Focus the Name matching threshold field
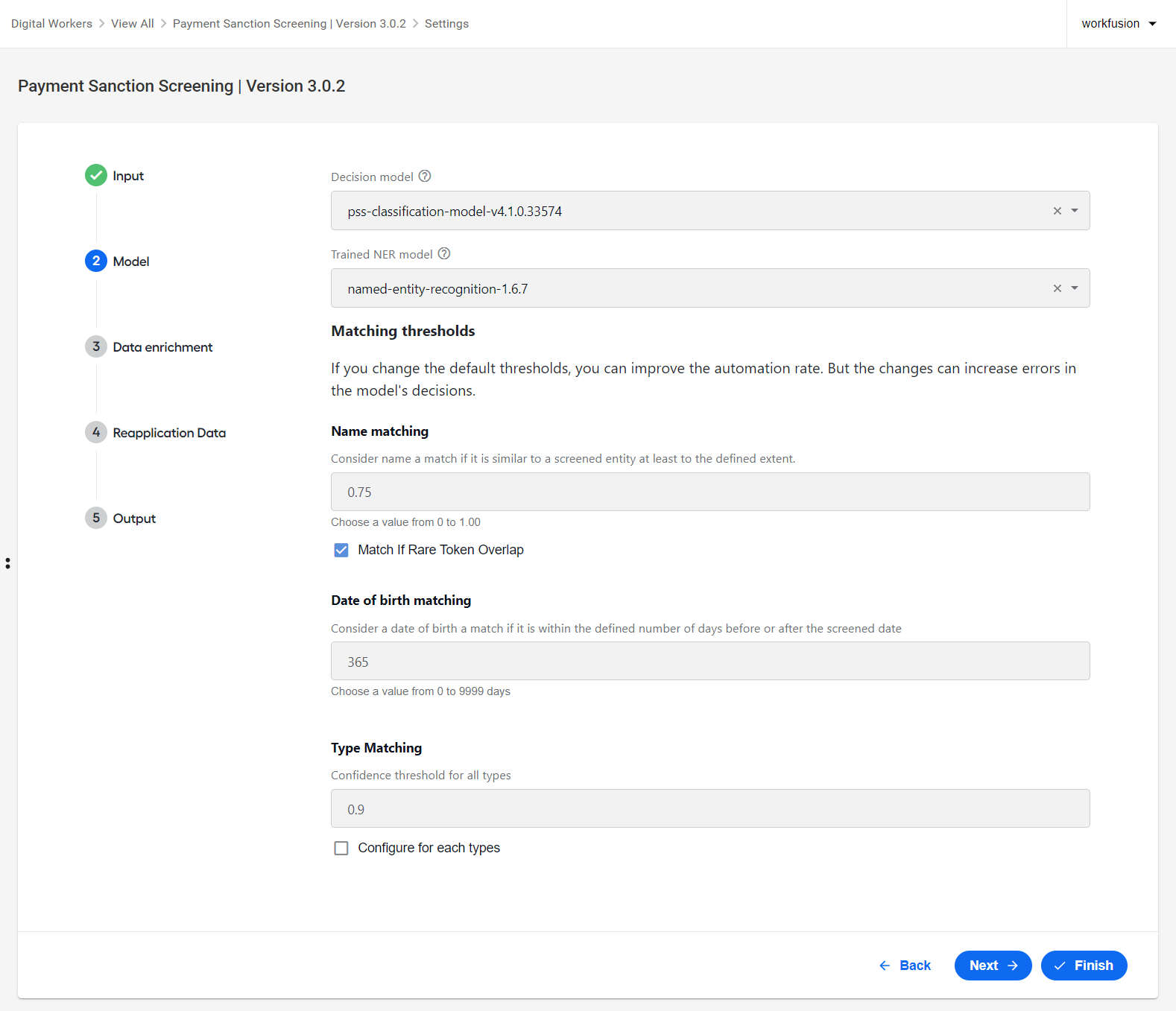 pyautogui.click(x=710, y=492)
